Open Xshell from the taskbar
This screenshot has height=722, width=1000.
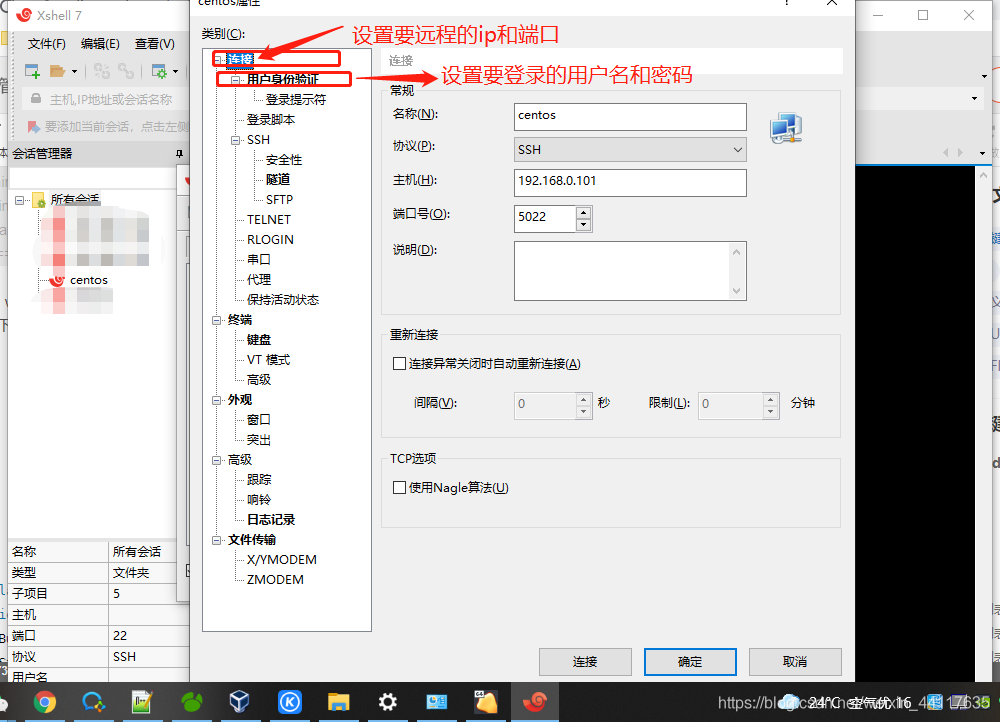point(536,701)
